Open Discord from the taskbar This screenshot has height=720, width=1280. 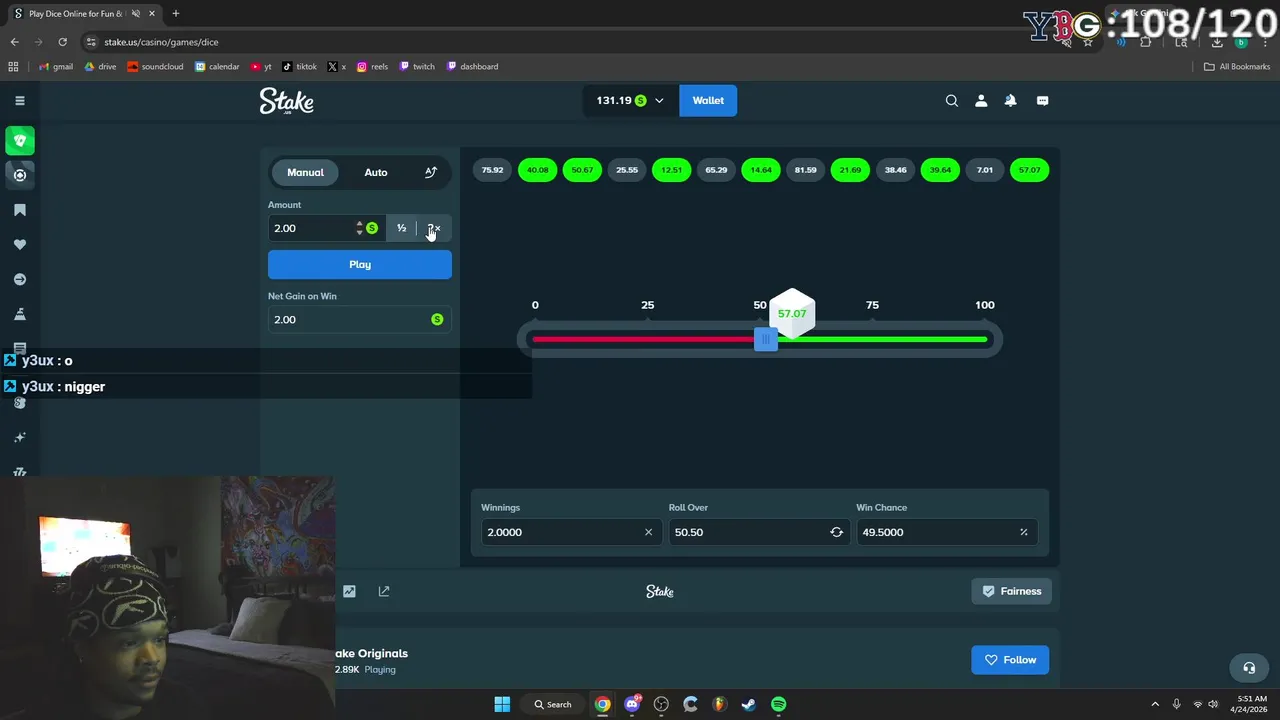(x=632, y=704)
